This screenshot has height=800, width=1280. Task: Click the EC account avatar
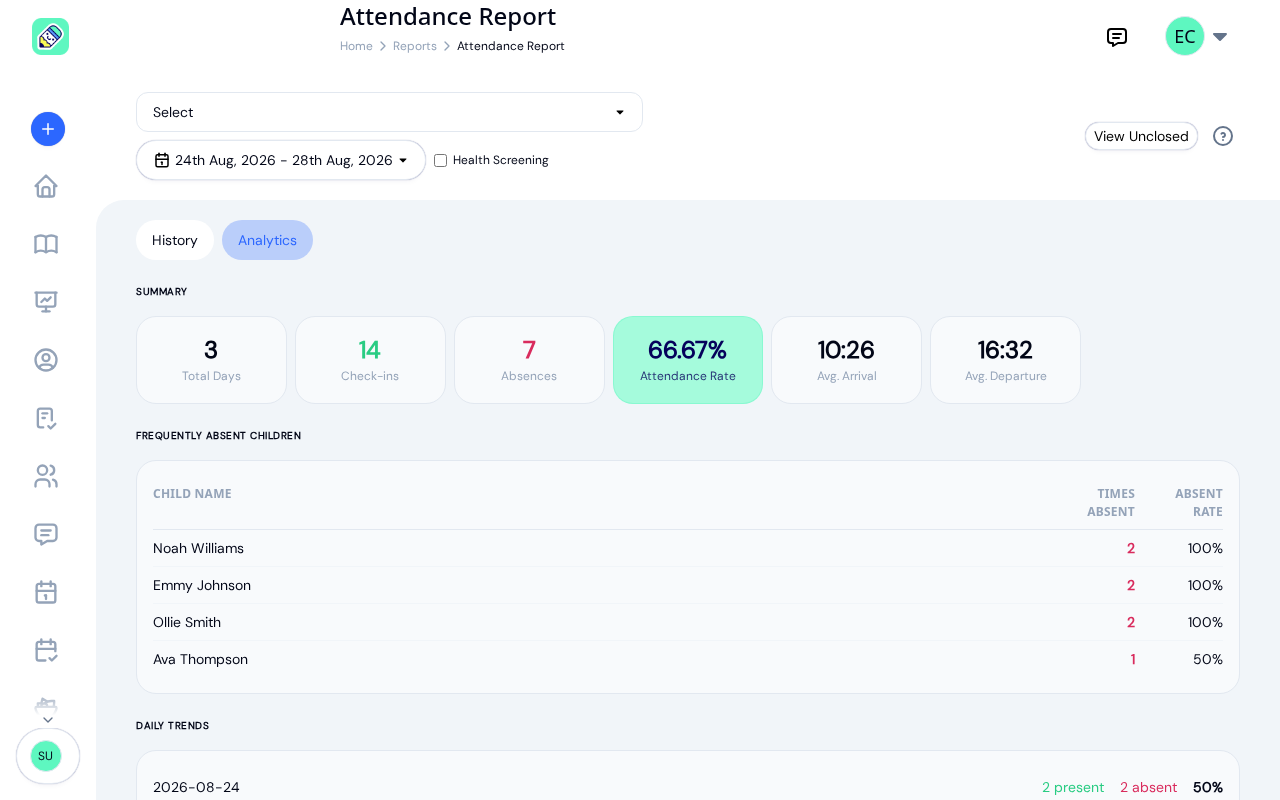click(x=1185, y=36)
